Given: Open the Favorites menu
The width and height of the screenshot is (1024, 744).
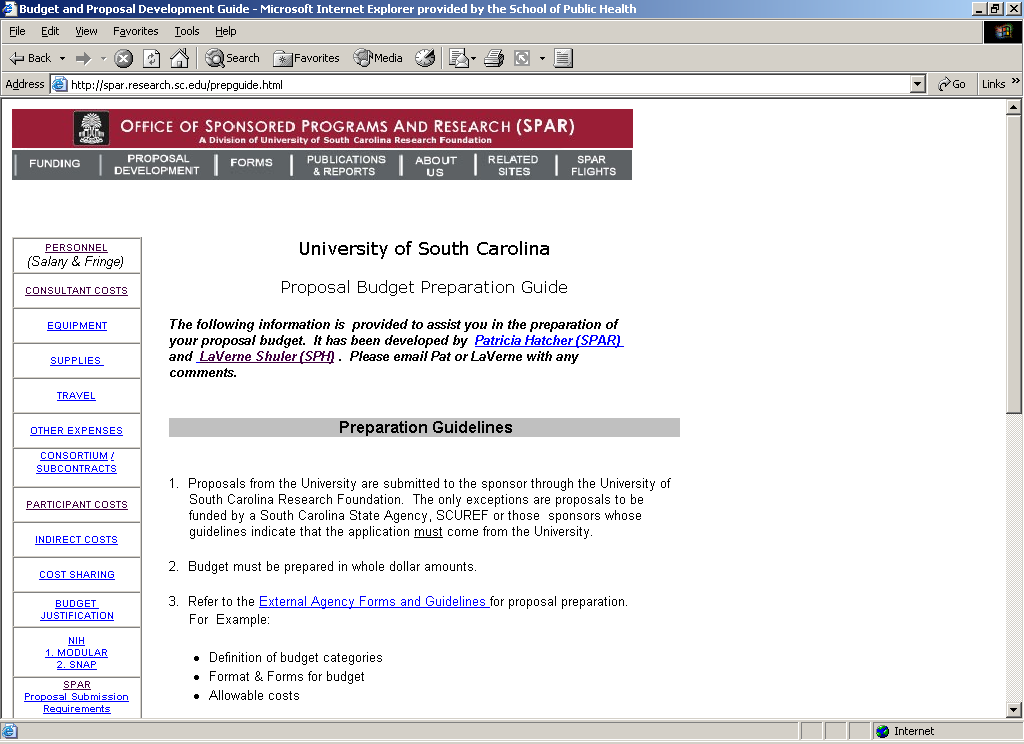Looking at the screenshot, I should [x=135, y=31].
